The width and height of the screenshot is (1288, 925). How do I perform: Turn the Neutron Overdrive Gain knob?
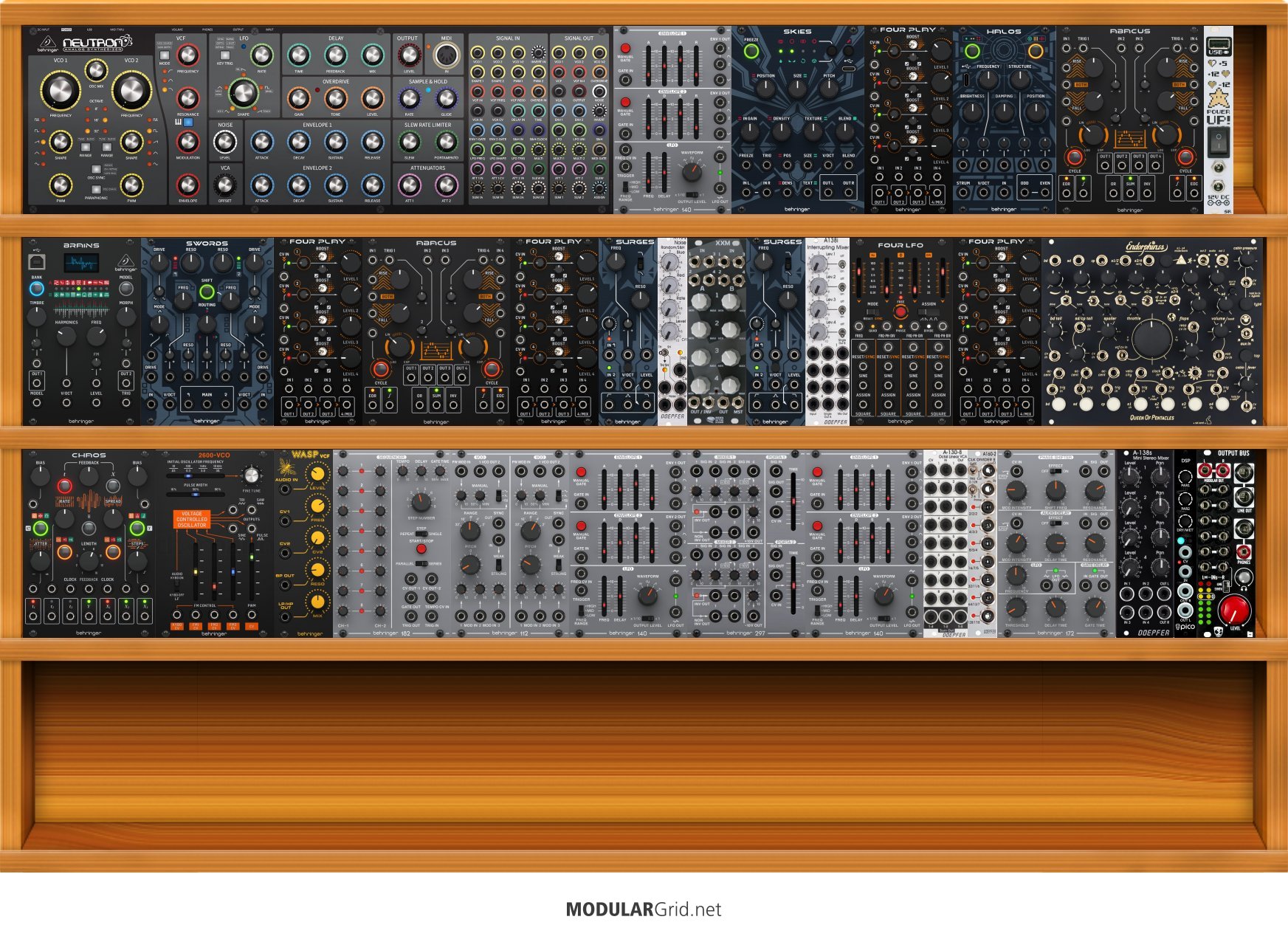[x=298, y=97]
